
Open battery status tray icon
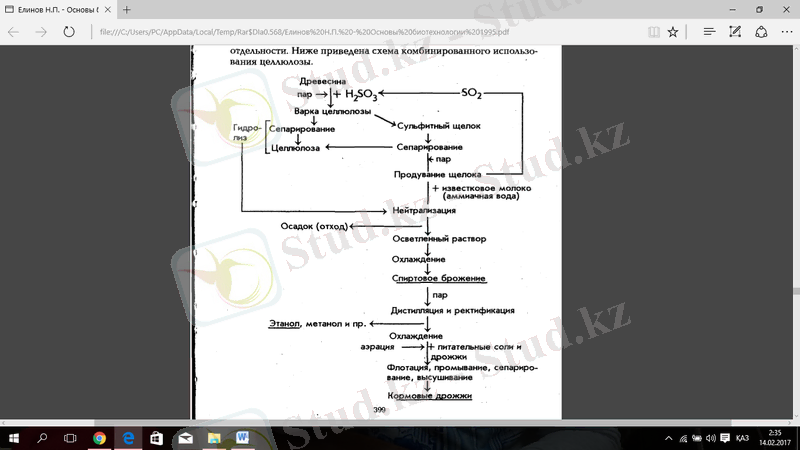coord(696,438)
